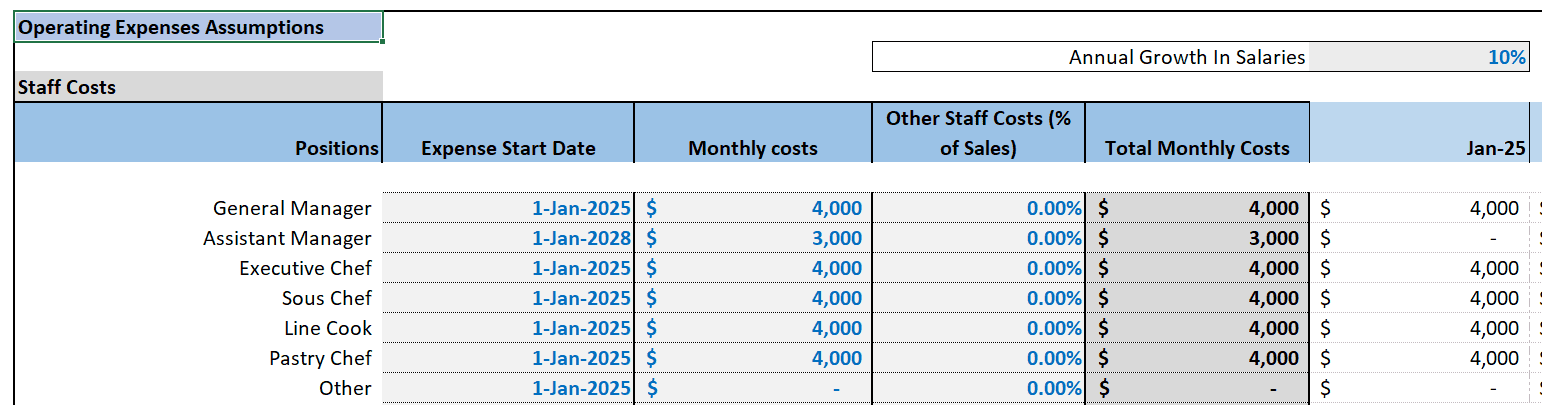This screenshot has height=405, width=1542.
Task: Click the Total Monthly Costs header cell
Action: (1197, 133)
